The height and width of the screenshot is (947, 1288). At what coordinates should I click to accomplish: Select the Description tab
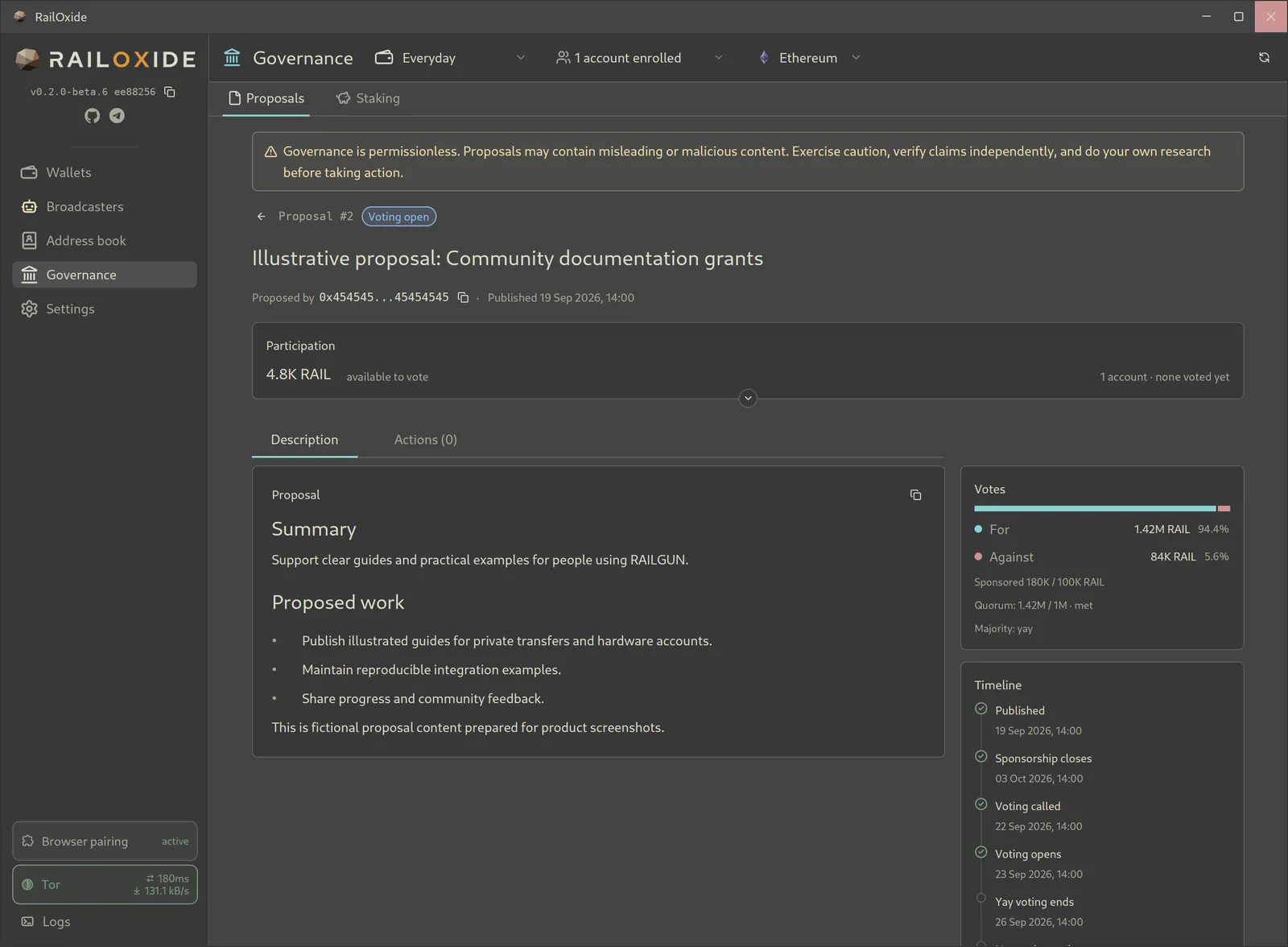coord(304,440)
